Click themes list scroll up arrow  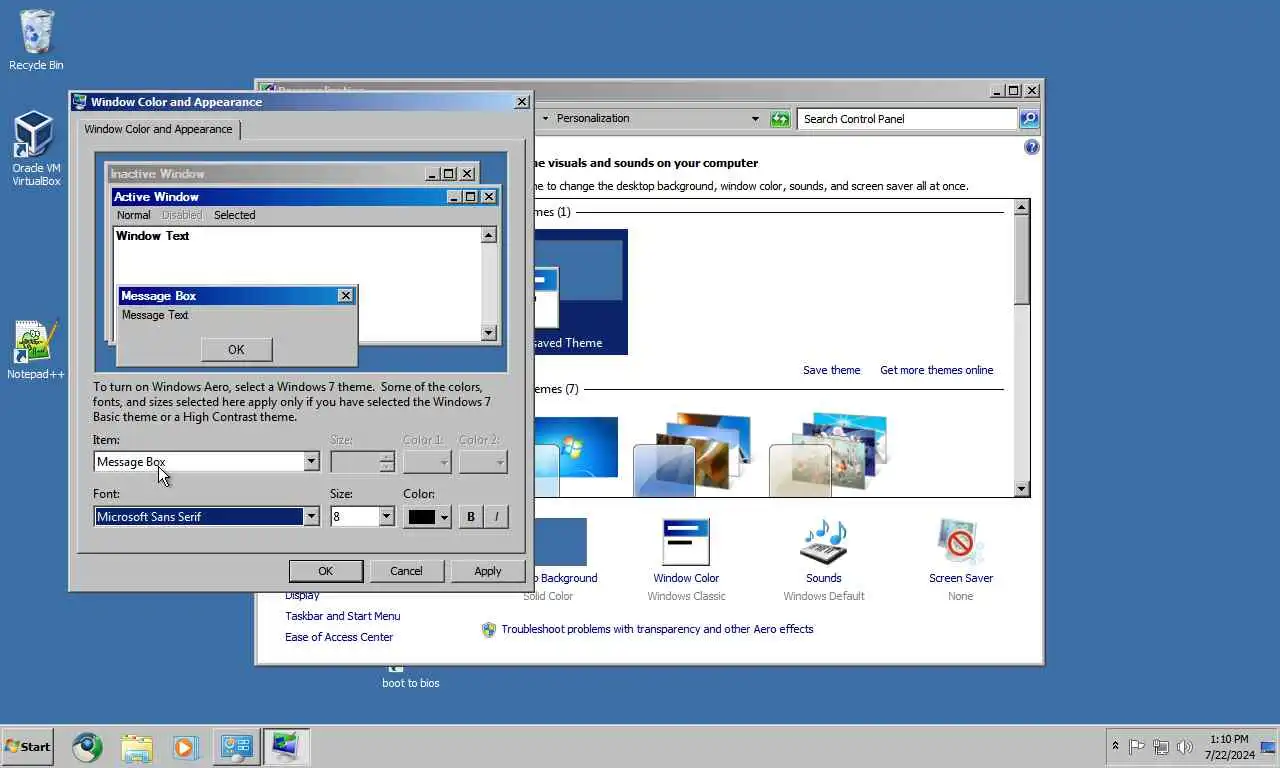(1021, 207)
